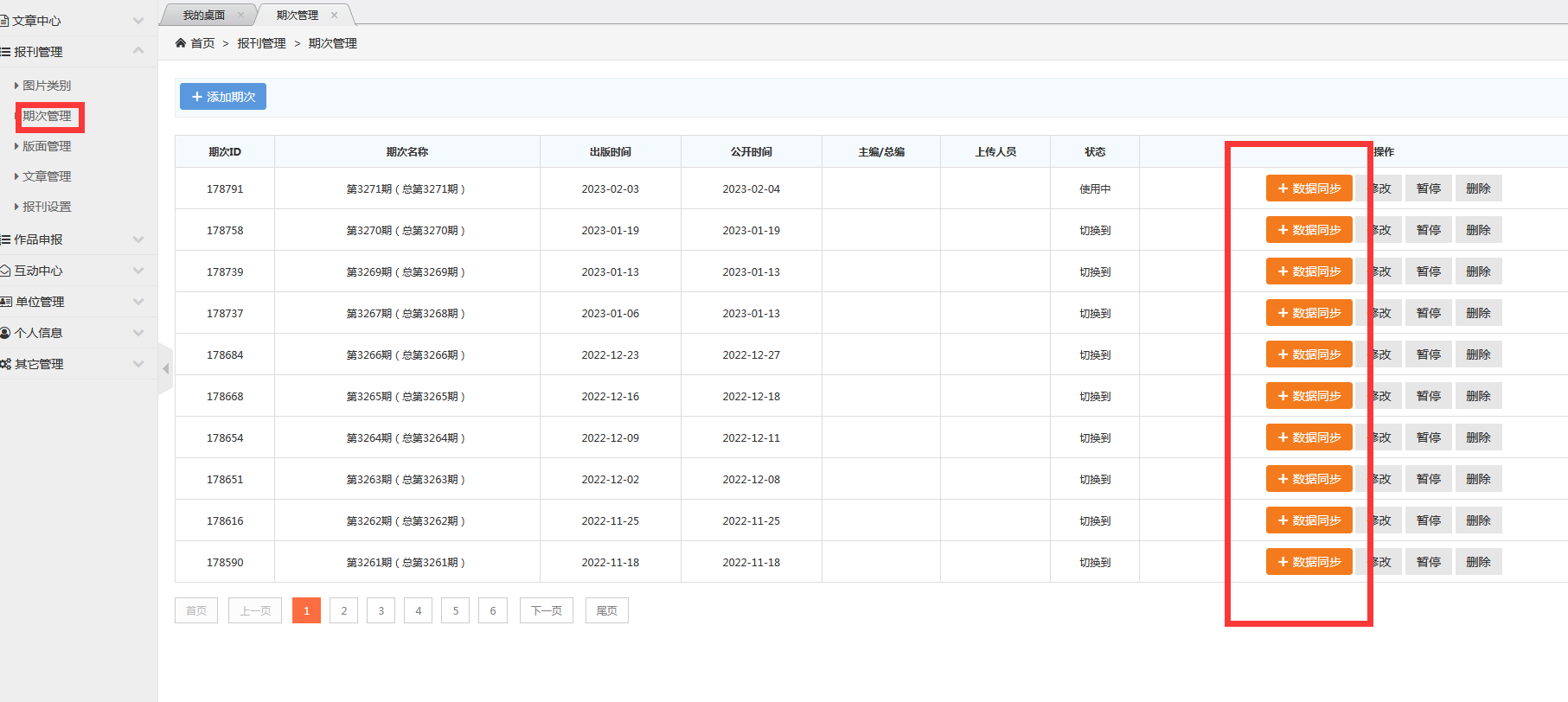Expand the 个人信息 chevron
Image resolution: width=1568 pixels, height=702 pixels.
click(138, 333)
